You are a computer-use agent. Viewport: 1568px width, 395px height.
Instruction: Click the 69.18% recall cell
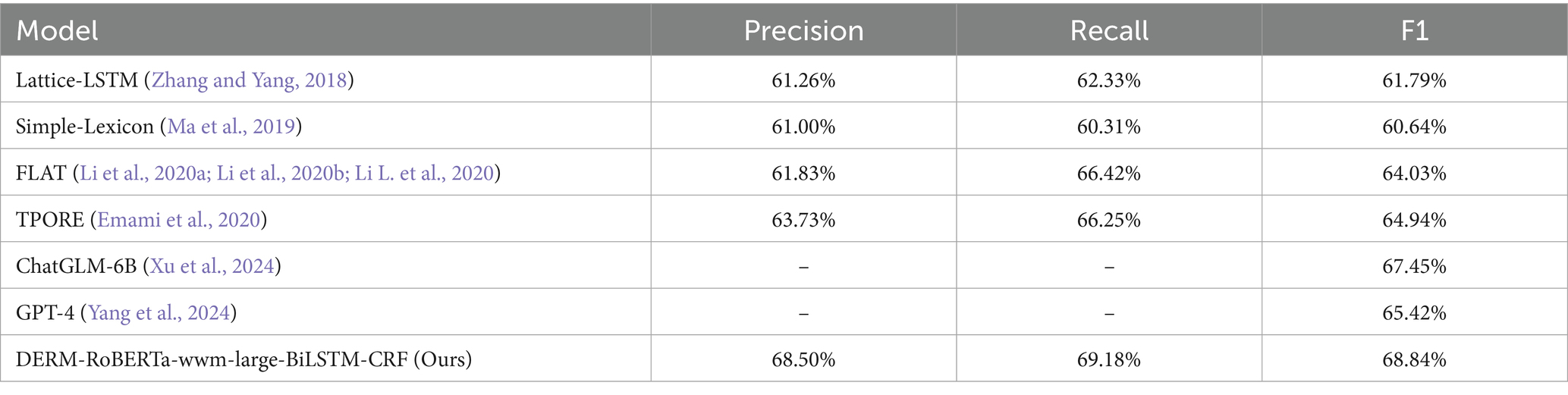coord(1109,359)
